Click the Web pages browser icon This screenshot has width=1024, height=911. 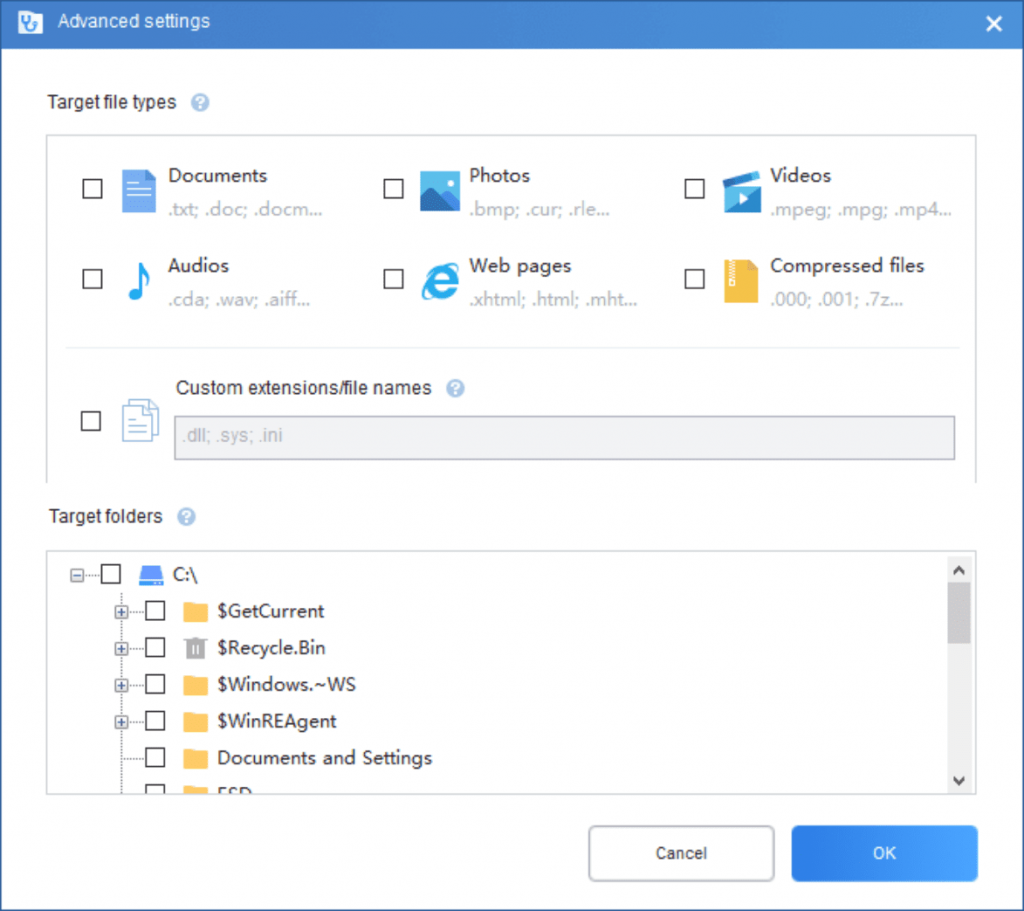pos(440,281)
